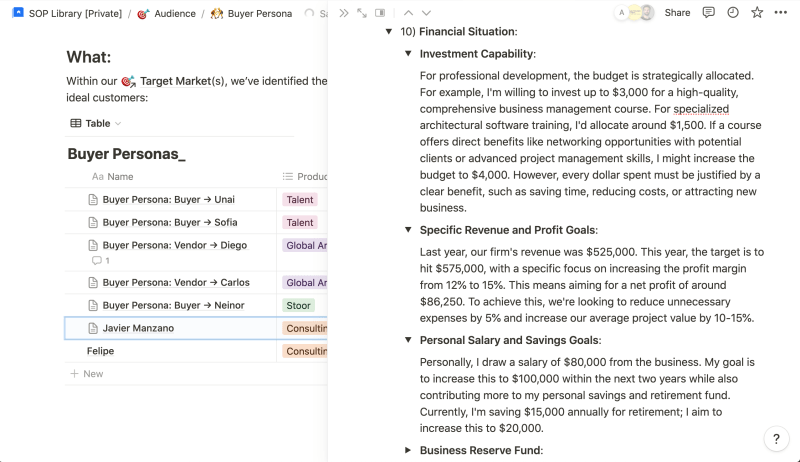Collapse Specific Revenue and Profit Goals toggle
This screenshot has width=800, height=462.
[408, 230]
